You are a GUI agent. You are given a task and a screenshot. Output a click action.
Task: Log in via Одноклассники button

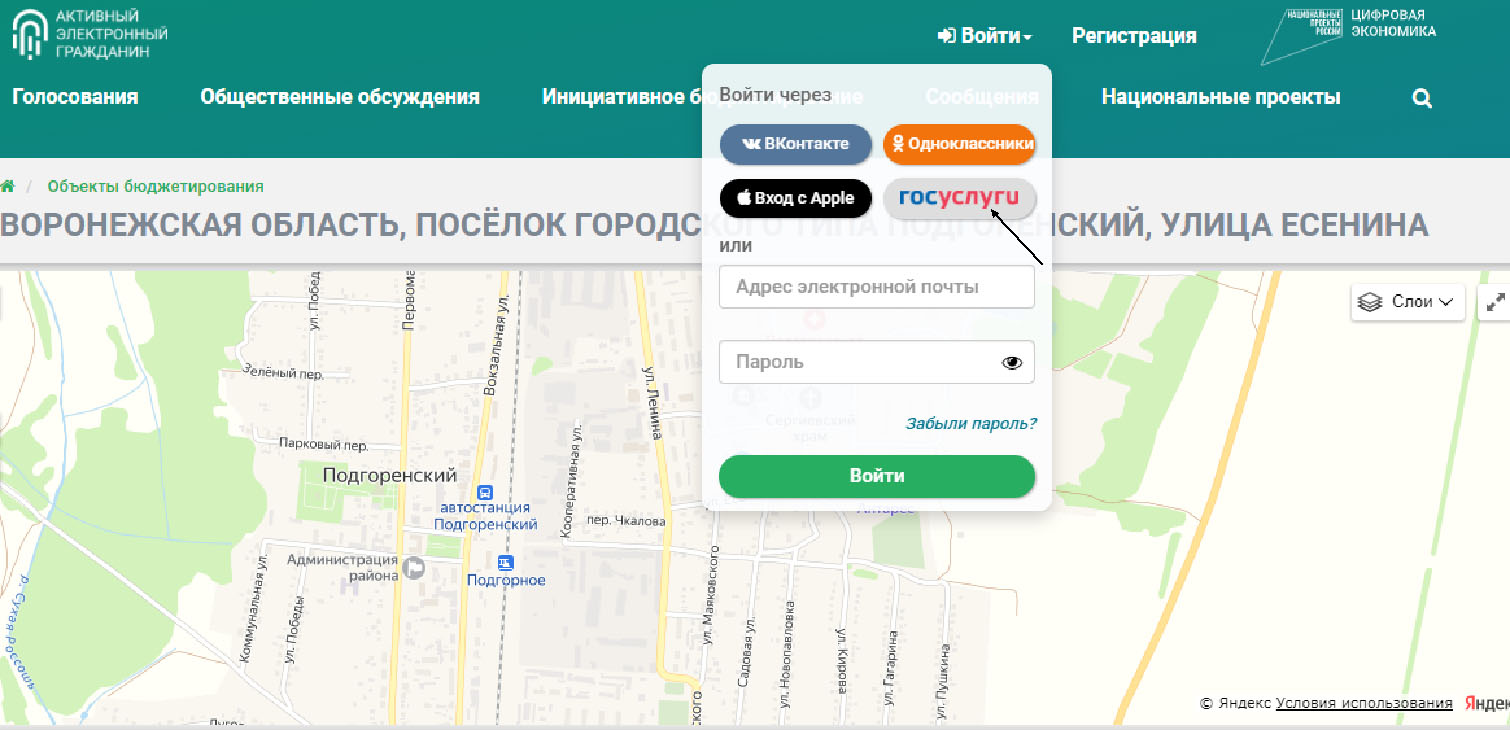pos(959,143)
